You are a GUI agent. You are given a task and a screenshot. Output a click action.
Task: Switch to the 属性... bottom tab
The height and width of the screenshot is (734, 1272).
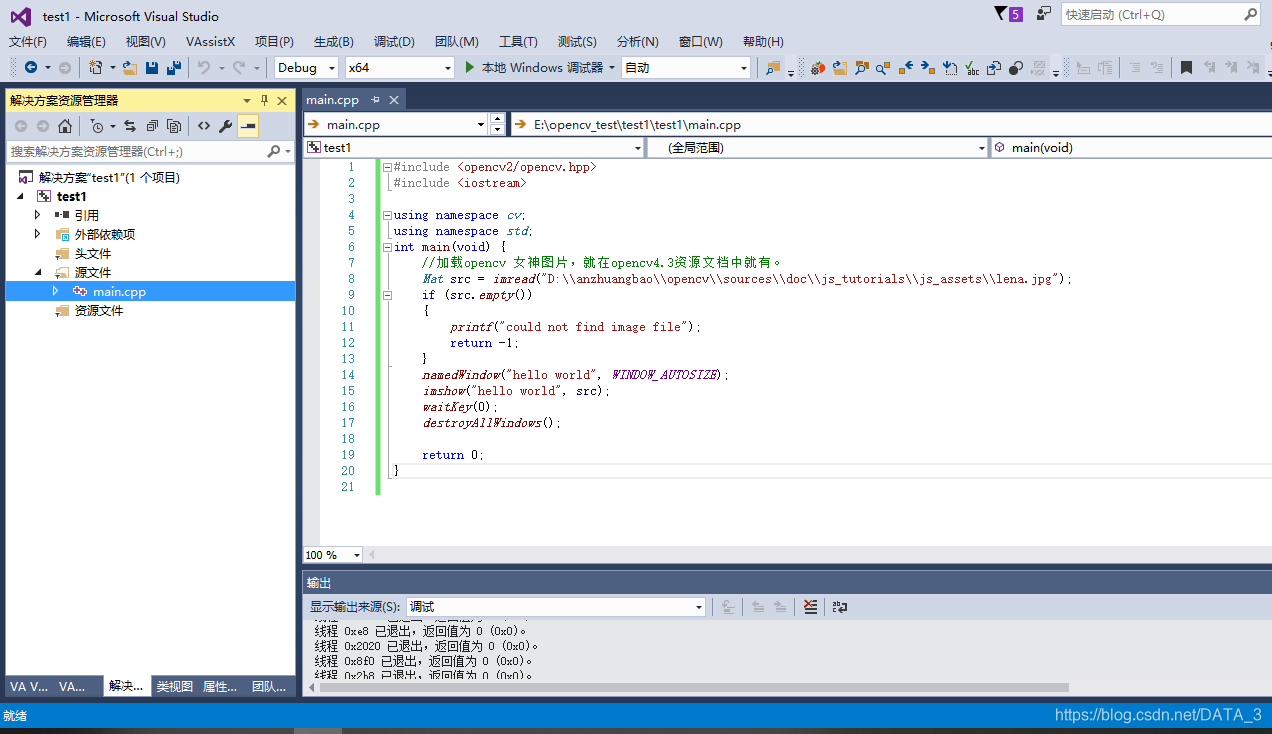click(220, 686)
